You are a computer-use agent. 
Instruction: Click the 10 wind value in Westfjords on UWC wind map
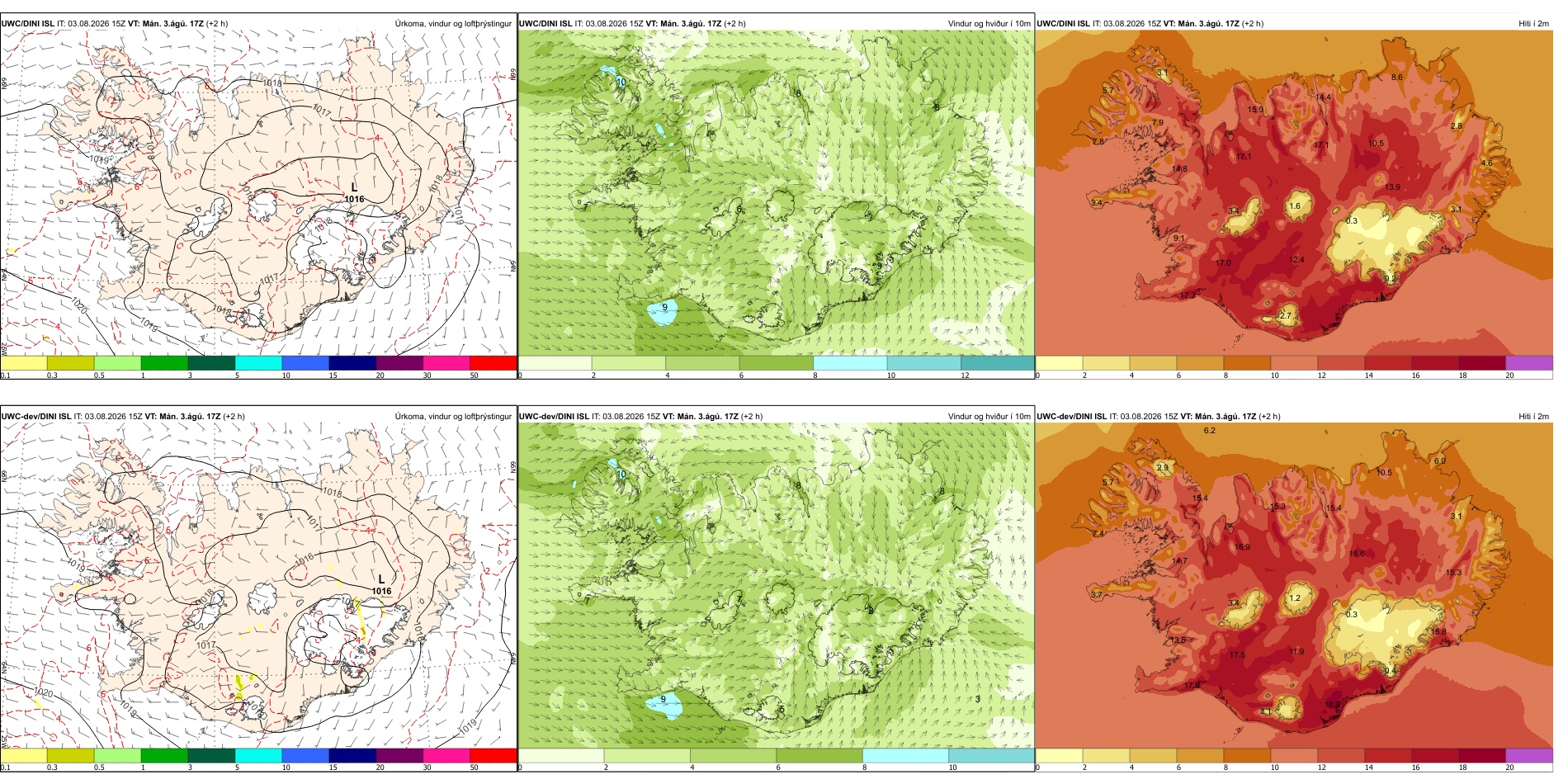point(621,83)
